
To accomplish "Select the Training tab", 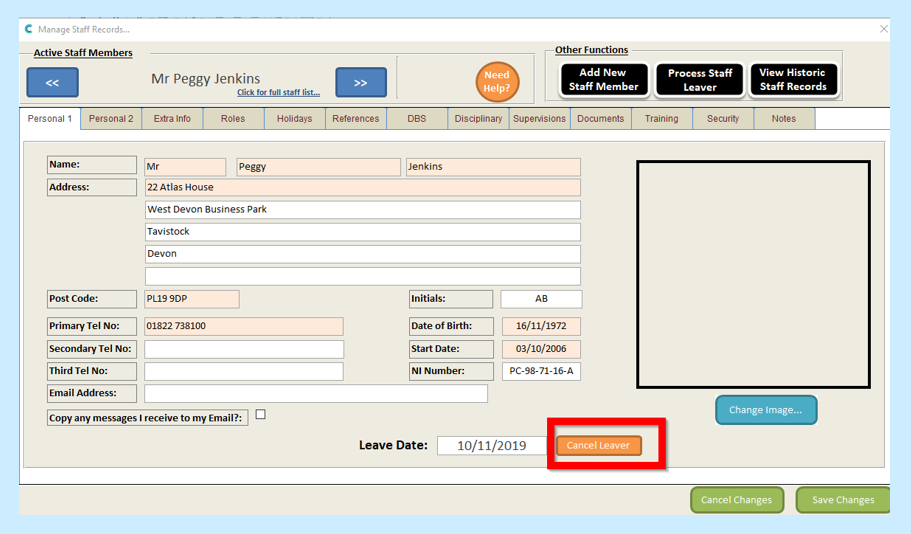I will tap(661, 119).
